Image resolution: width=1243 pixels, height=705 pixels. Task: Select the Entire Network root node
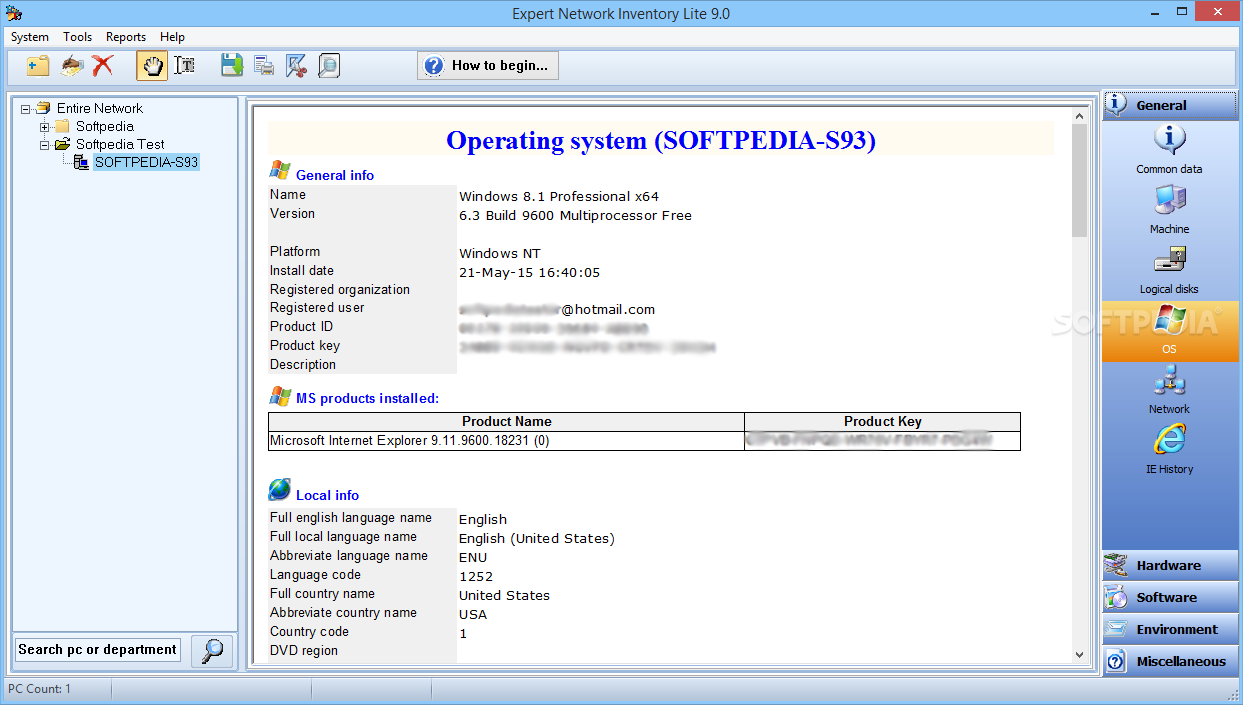point(99,108)
